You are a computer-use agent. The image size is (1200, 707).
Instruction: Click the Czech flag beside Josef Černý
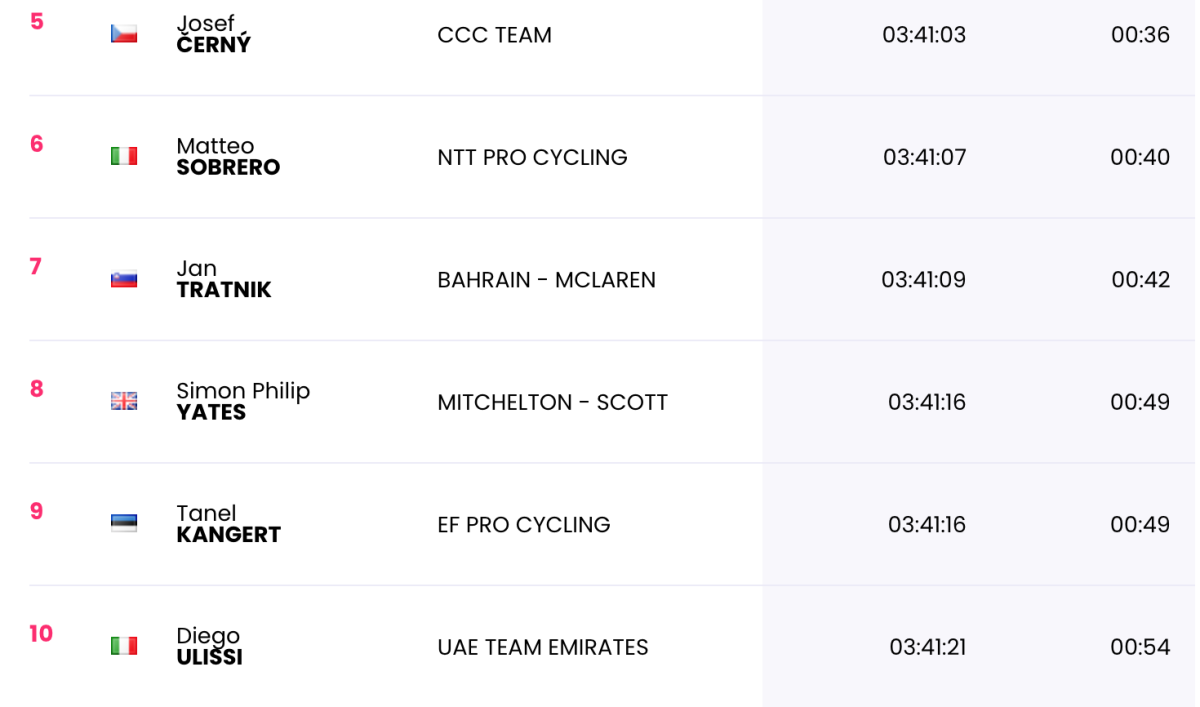124,34
